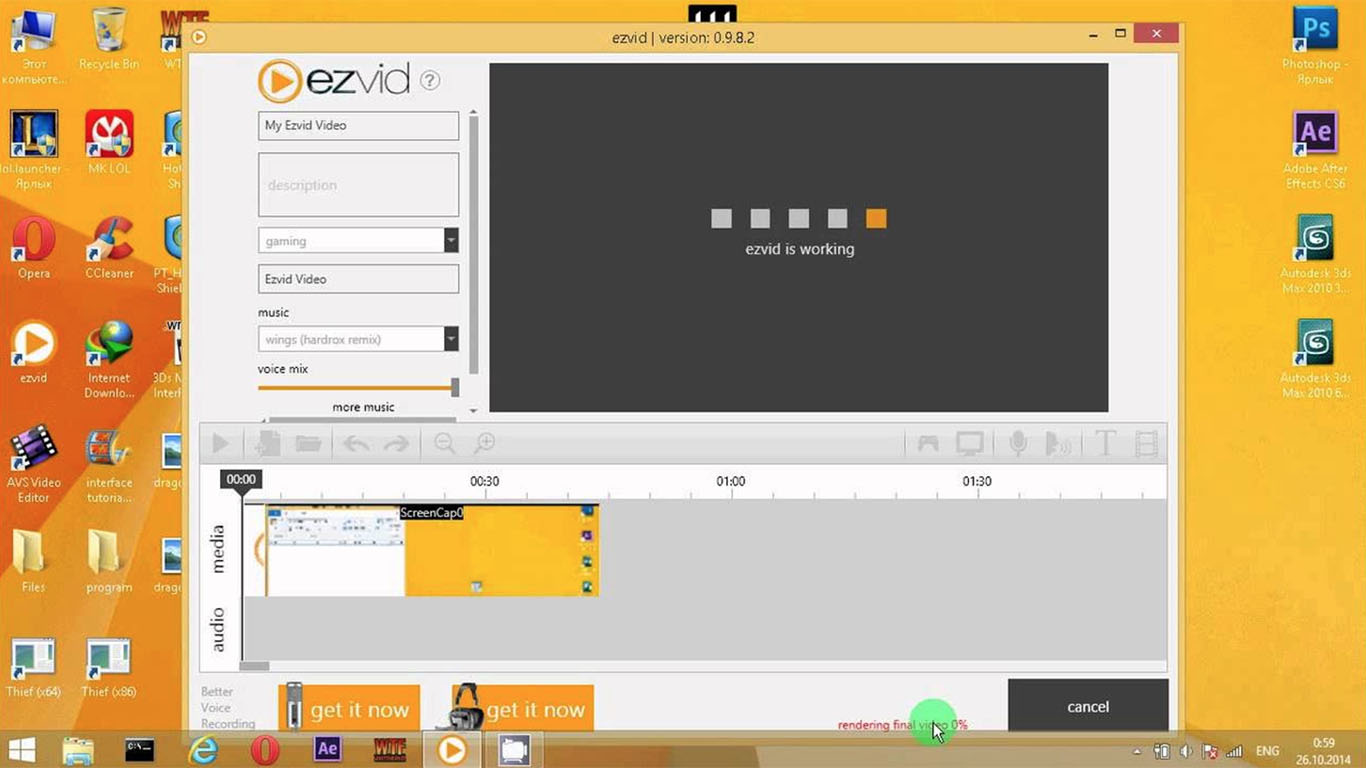Viewport: 1366px width, 768px height.
Task: Select the media track label
Action: [x=218, y=548]
